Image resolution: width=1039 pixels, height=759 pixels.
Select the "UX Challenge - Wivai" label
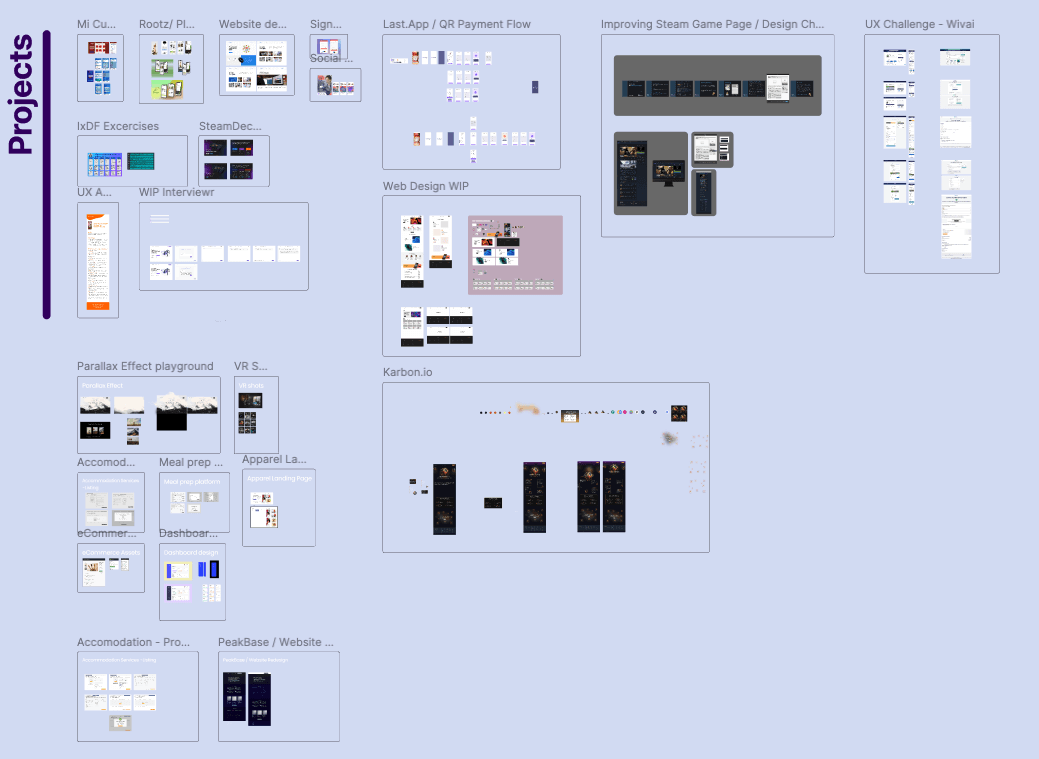[x=919, y=24]
